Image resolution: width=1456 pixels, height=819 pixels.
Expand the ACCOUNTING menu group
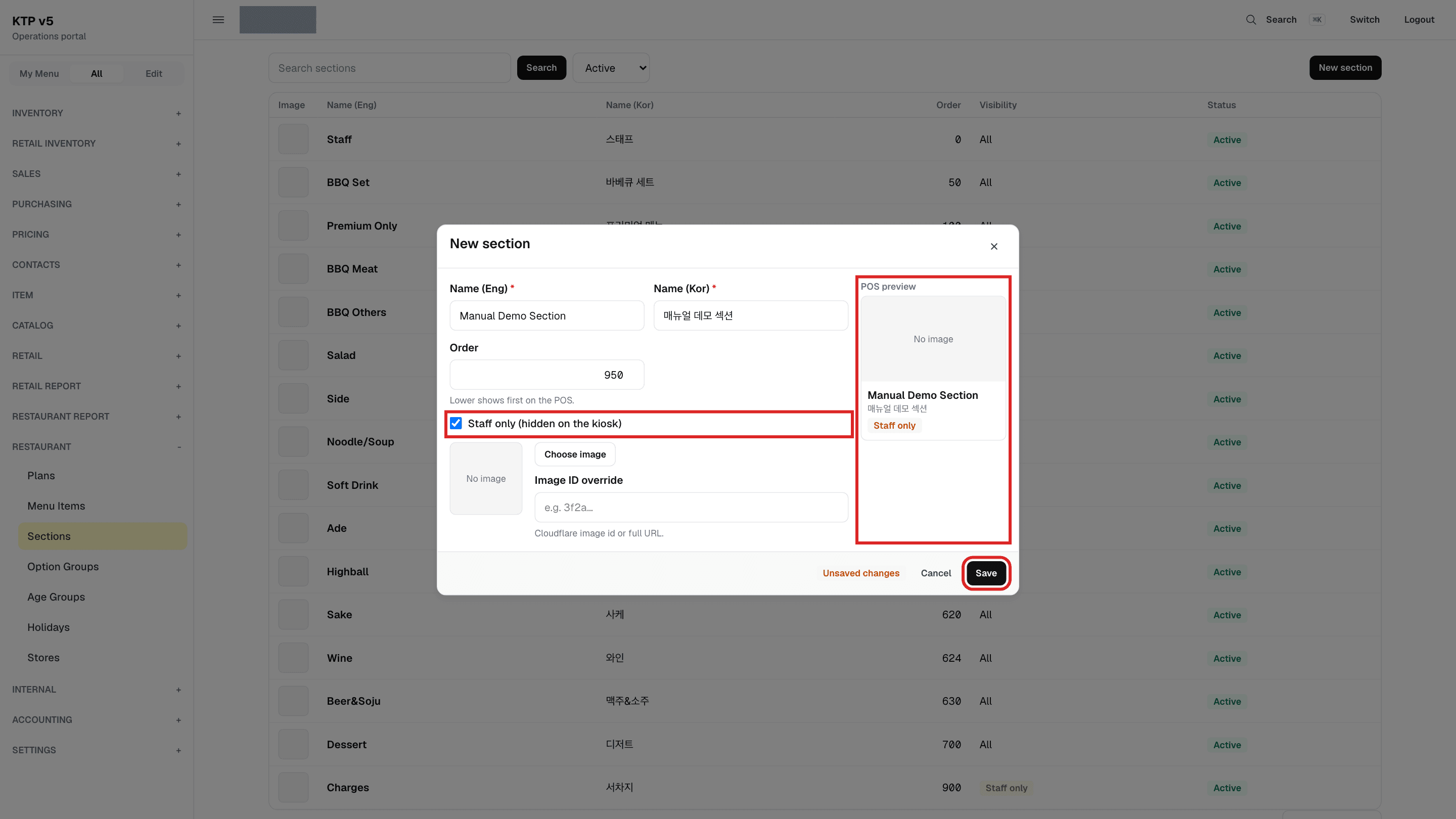click(96, 720)
